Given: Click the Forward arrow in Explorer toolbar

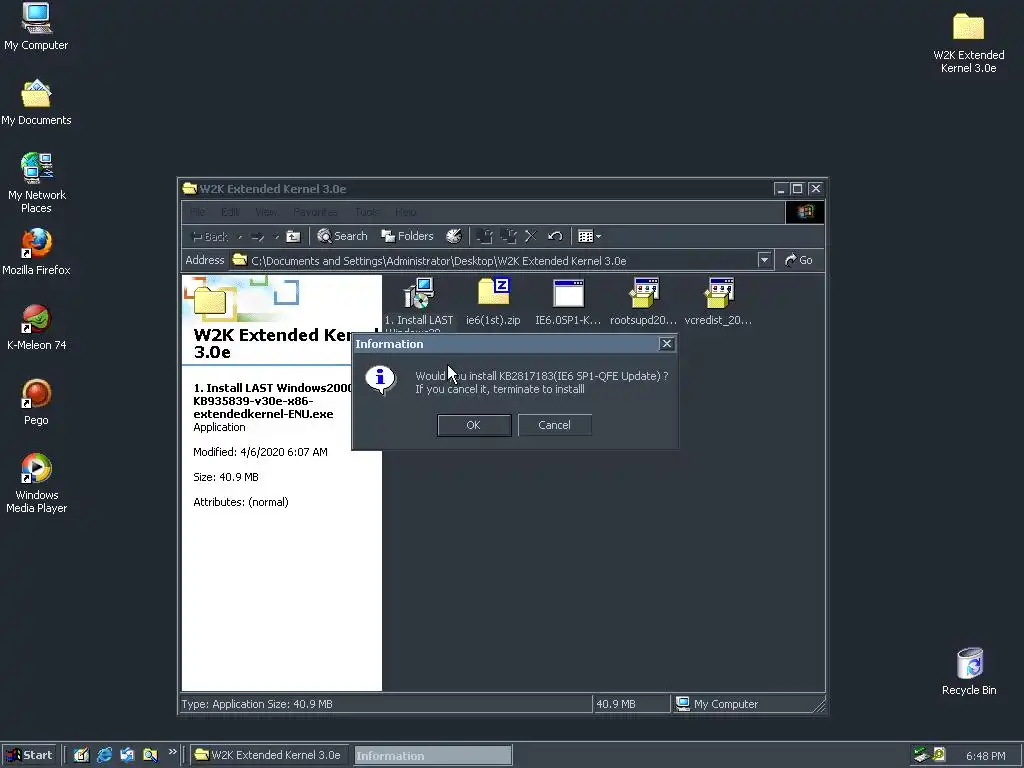Looking at the screenshot, I should pos(257,236).
